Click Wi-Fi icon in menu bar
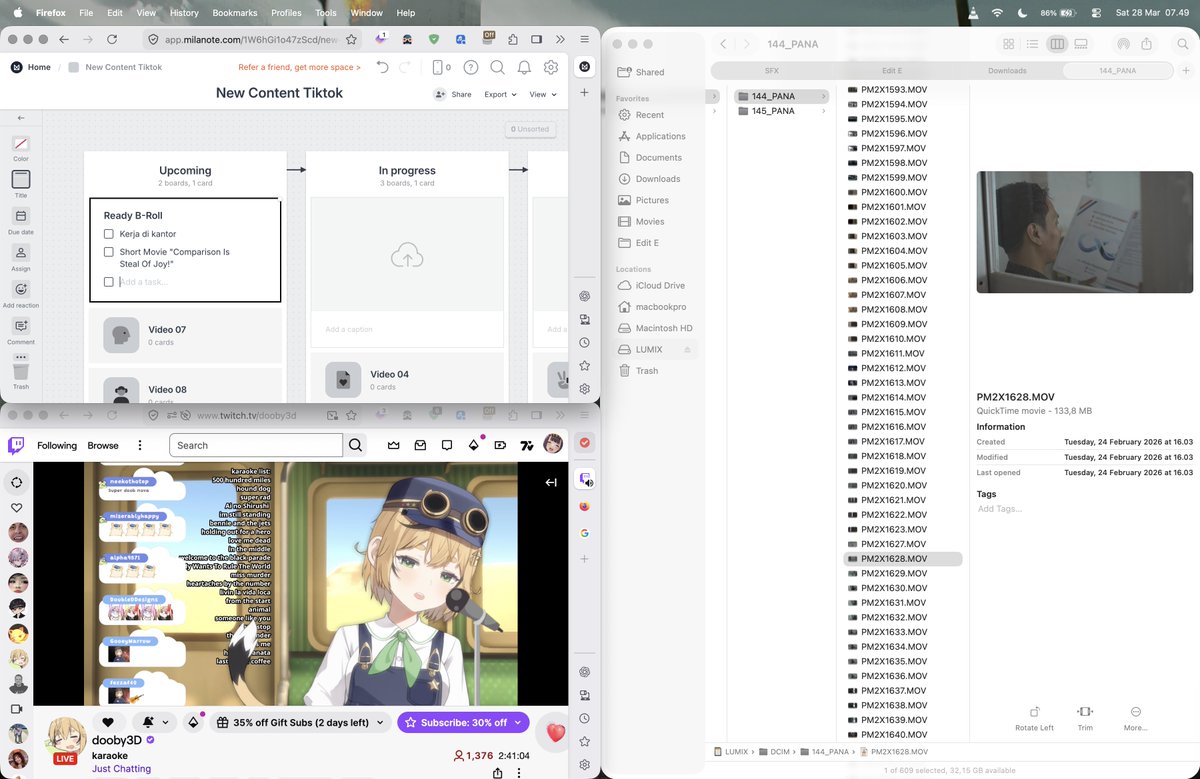The image size is (1200, 779). pyautogui.click(x=997, y=13)
